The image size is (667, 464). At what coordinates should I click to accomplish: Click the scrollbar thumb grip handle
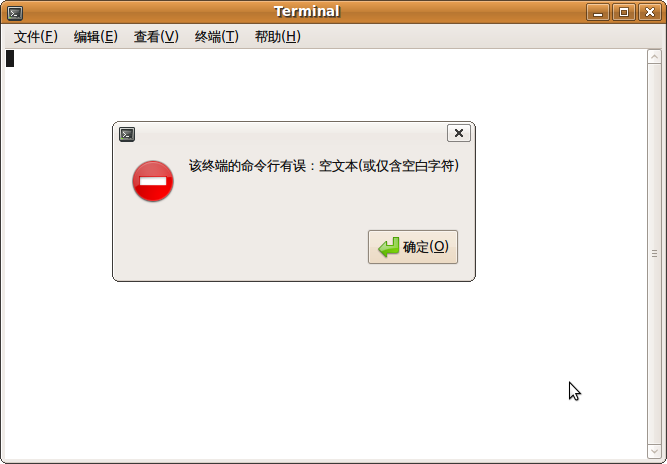tap(654, 253)
